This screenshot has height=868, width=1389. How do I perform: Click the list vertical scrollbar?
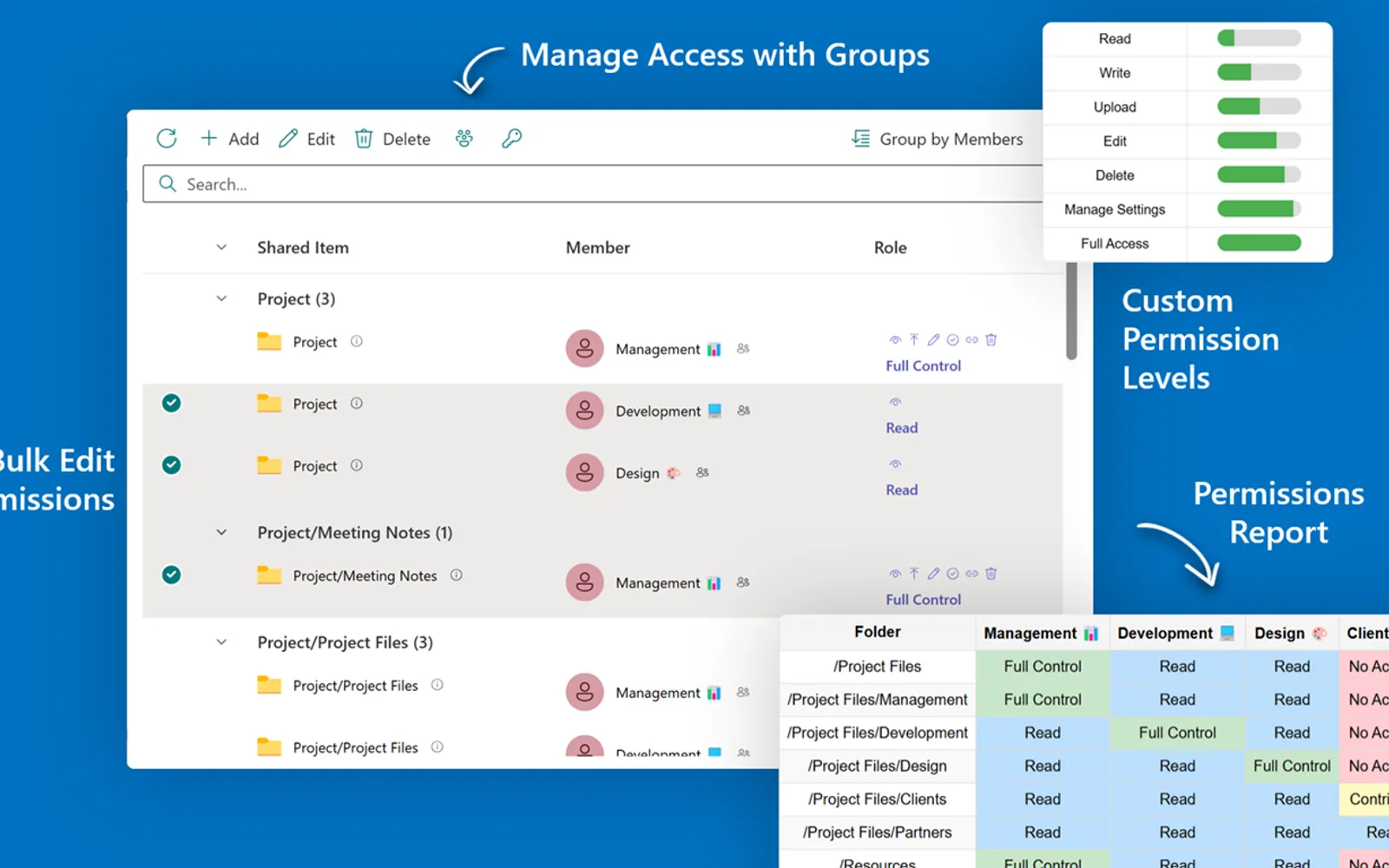point(1072,310)
